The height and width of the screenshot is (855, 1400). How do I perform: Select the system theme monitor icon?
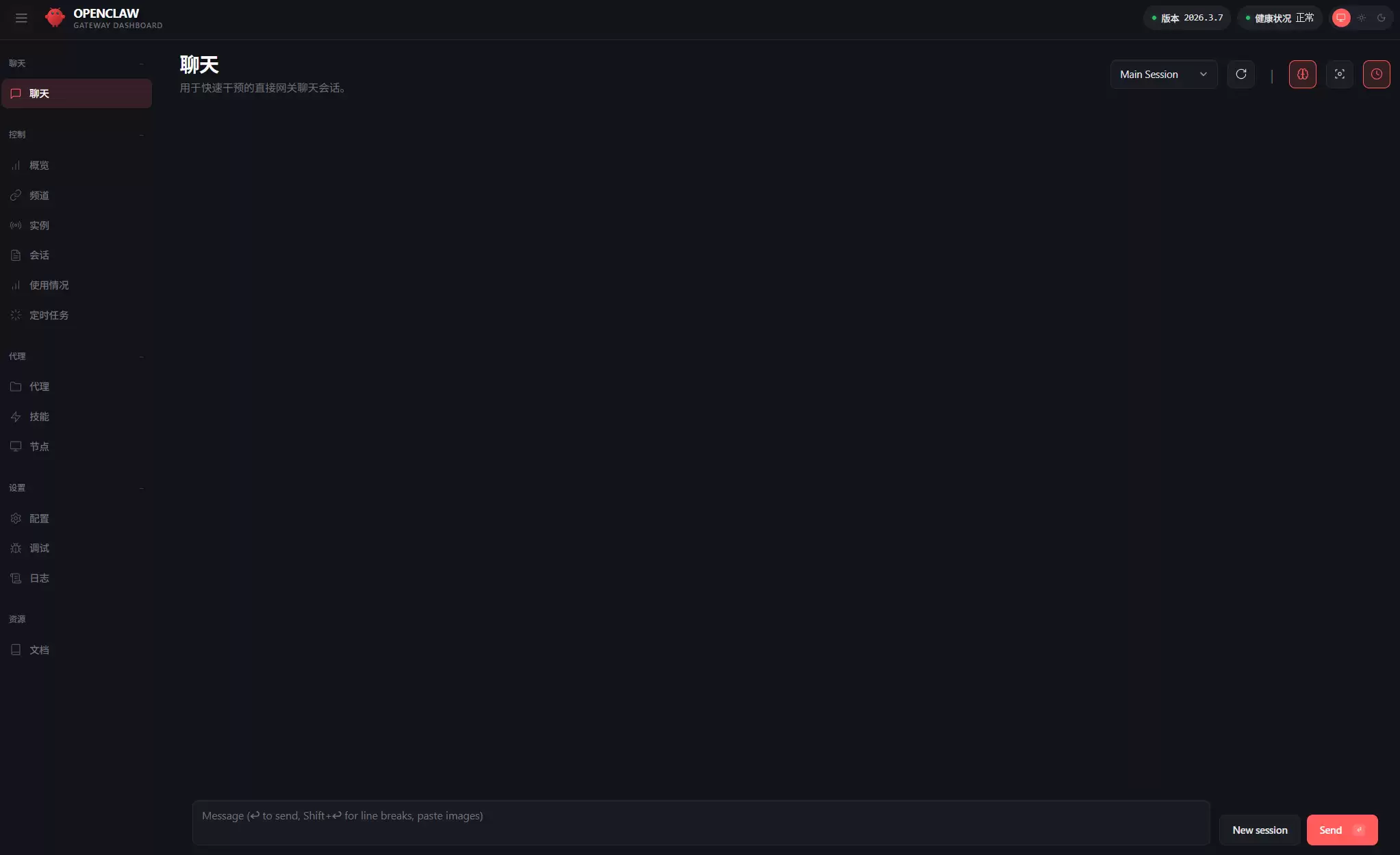pyautogui.click(x=1341, y=18)
